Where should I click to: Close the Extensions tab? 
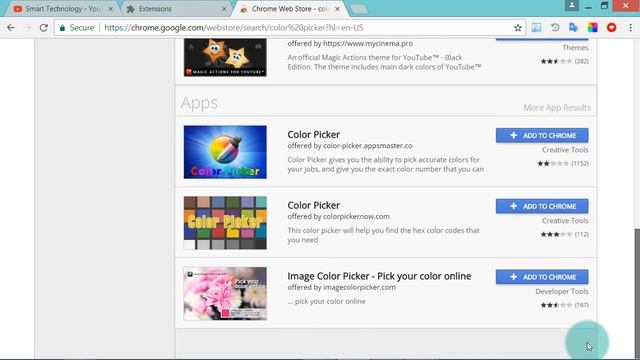pyautogui.click(x=224, y=9)
